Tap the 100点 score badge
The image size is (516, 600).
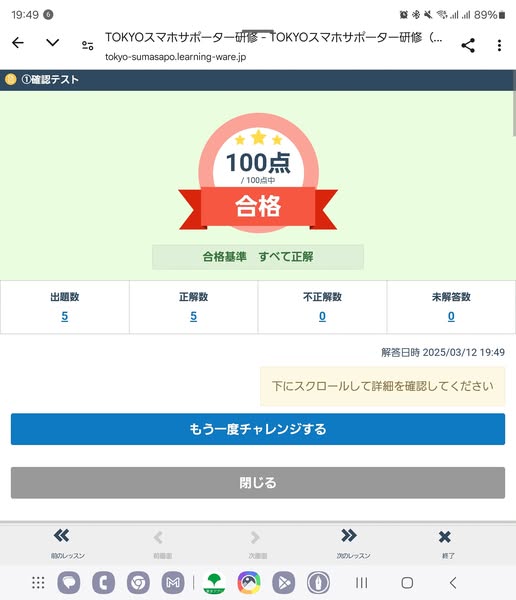258,163
